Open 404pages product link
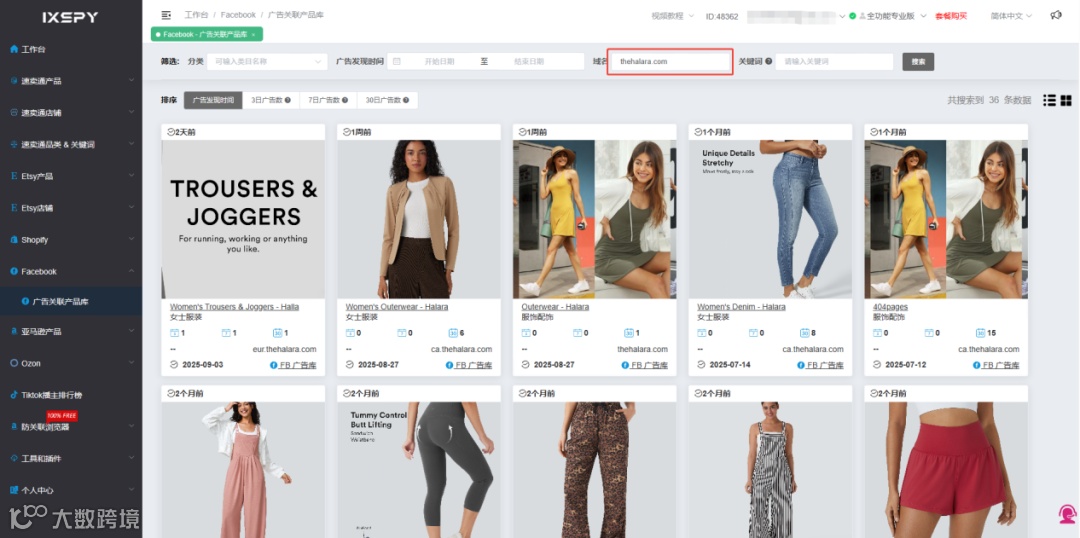The width and height of the screenshot is (1080, 538). 890,307
